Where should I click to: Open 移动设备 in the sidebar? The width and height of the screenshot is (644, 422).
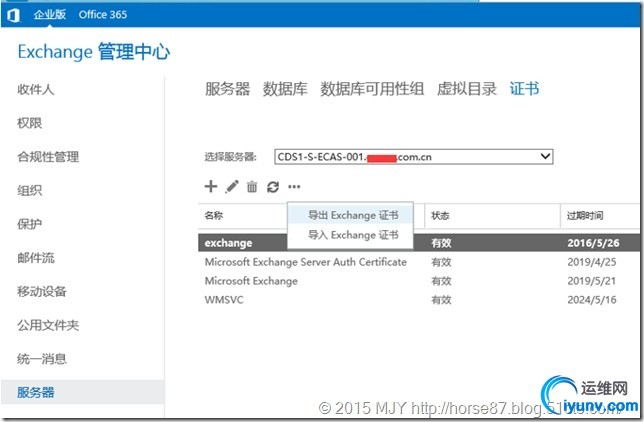pyautogui.click(x=42, y=291)
